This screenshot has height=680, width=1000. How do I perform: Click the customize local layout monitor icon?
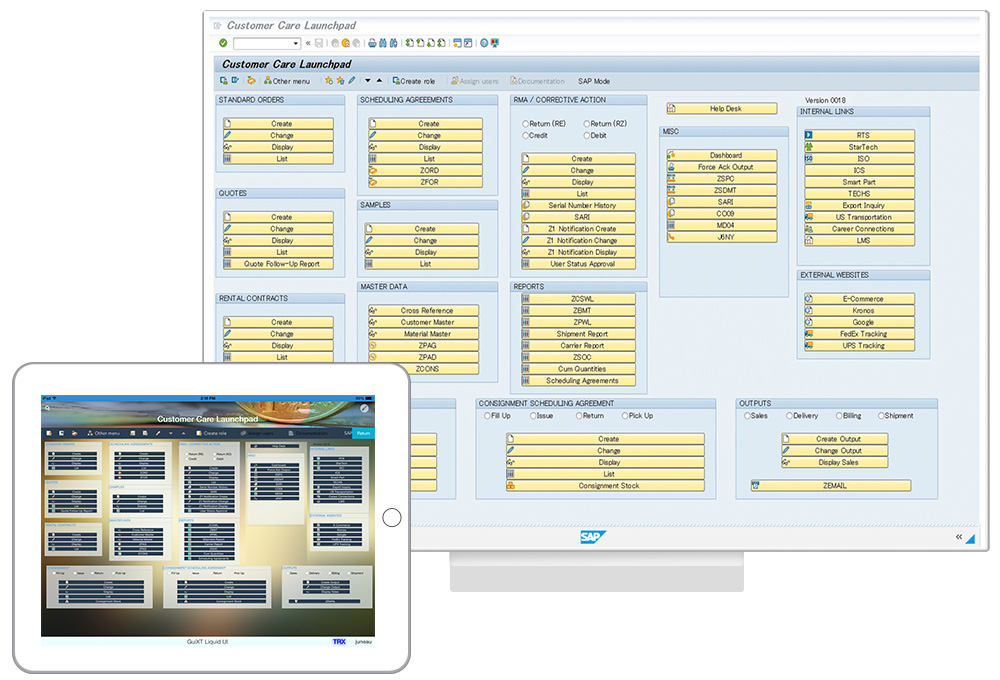coord(495,43)
